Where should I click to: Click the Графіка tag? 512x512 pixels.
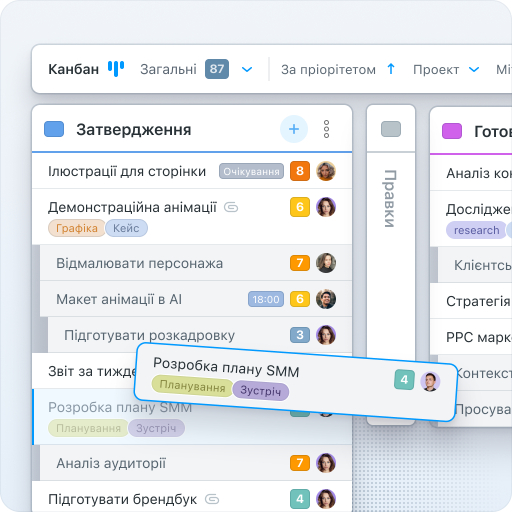point(77,228)
